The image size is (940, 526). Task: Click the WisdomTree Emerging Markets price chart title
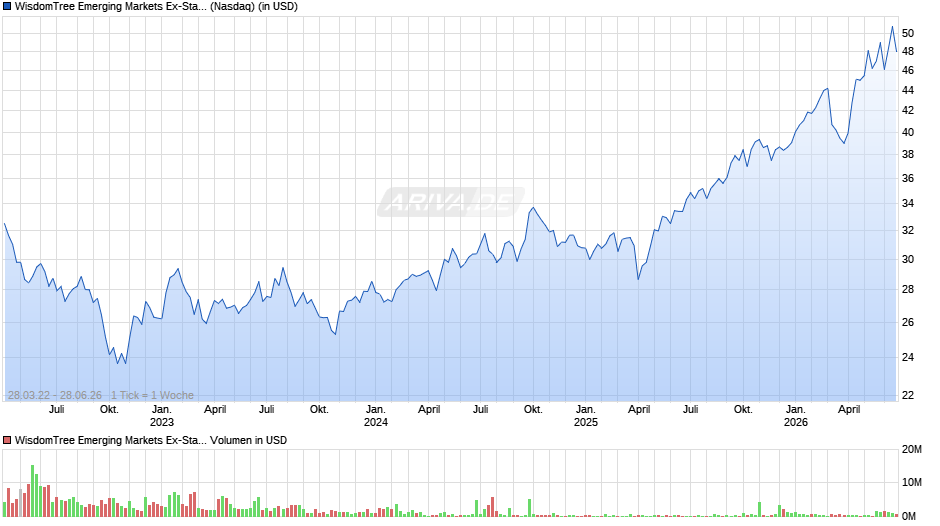[156, 7]
